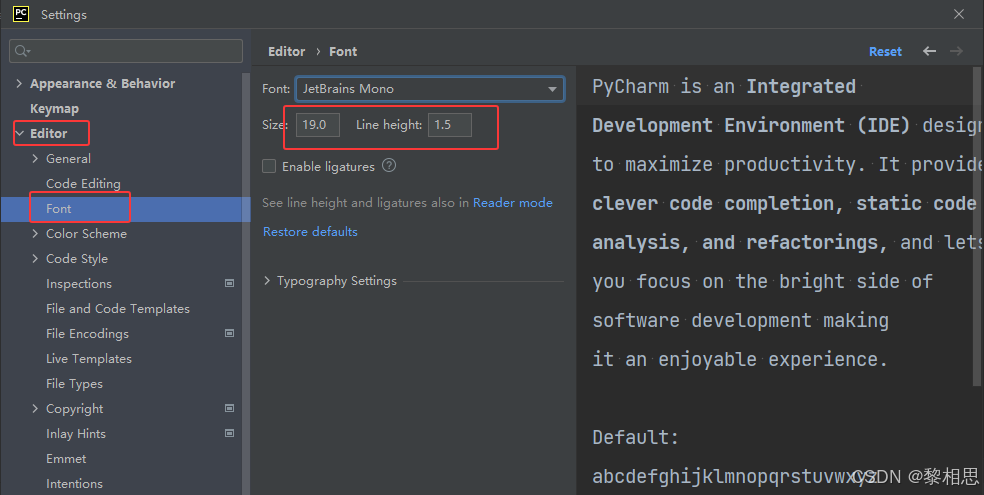984x495 pixels.
Task: Expand the General subsection arrow
Action: pyautogui.click(x=35, y=159)
